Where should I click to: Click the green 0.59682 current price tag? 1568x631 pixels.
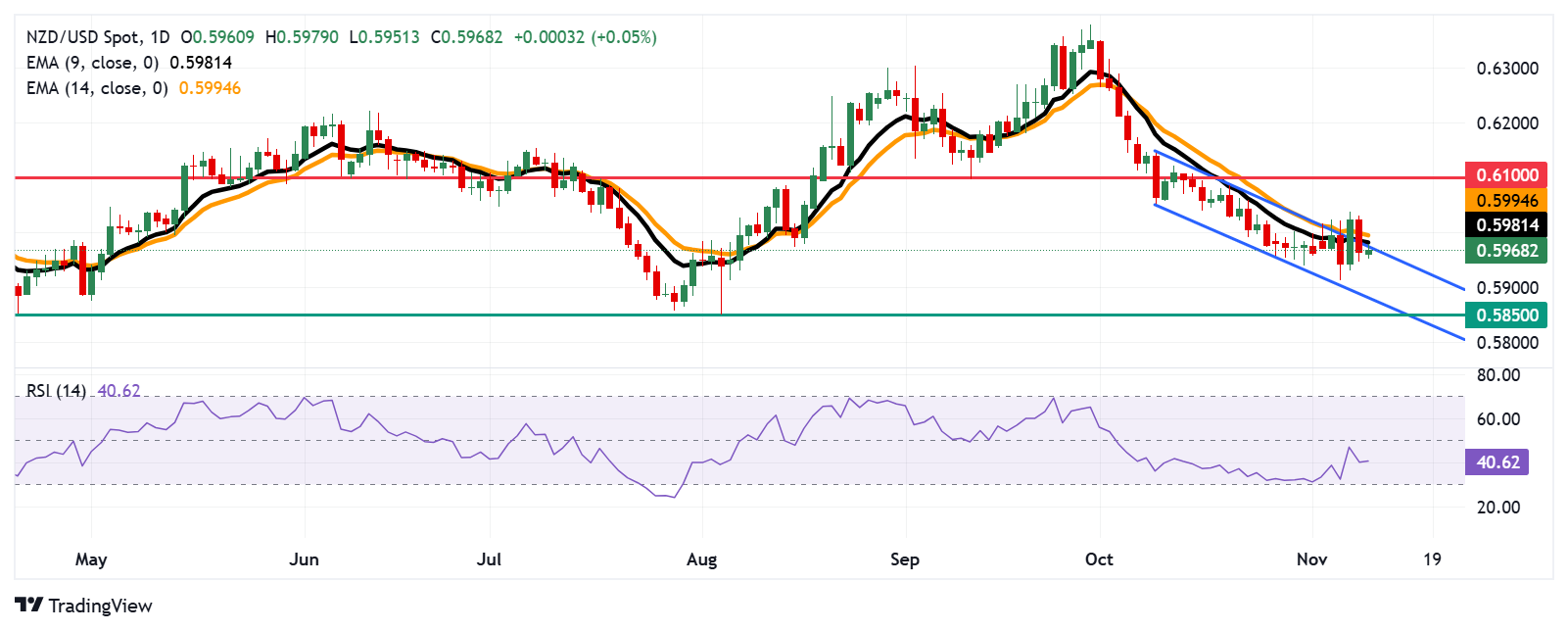click(x=1506, y=251)
